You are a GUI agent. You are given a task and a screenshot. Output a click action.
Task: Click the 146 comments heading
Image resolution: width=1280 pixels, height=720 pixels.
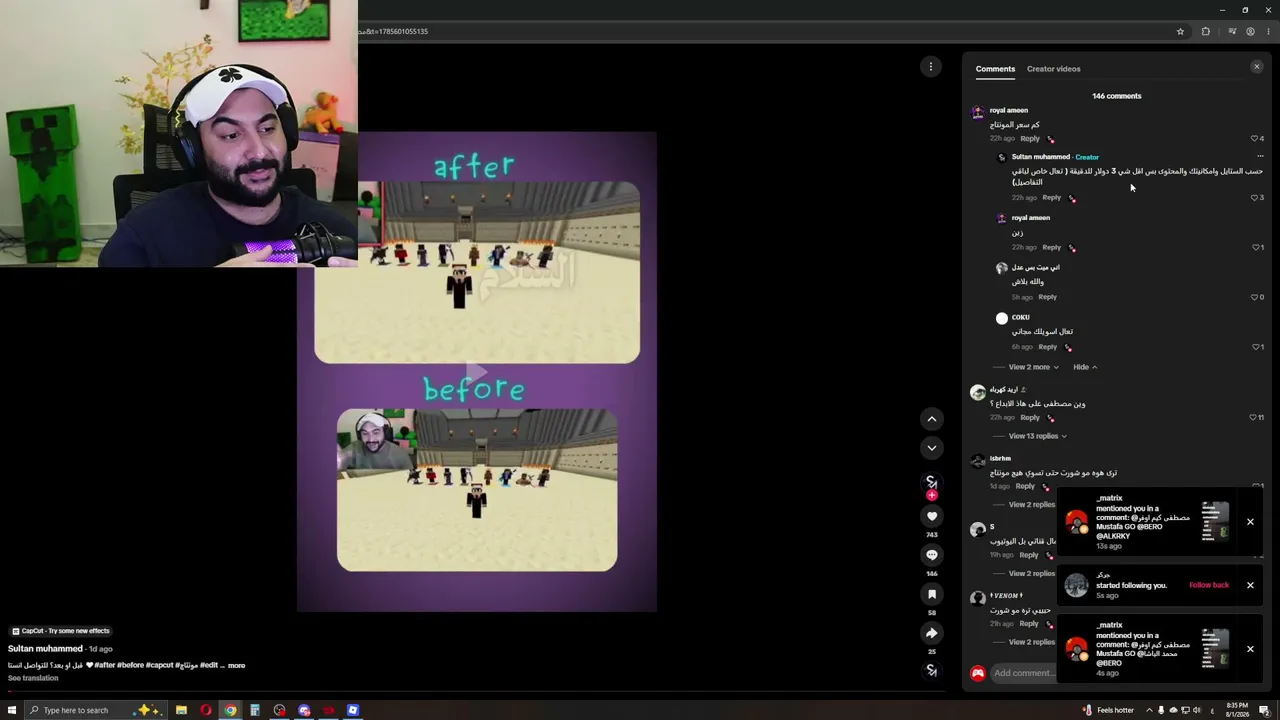1116,96
